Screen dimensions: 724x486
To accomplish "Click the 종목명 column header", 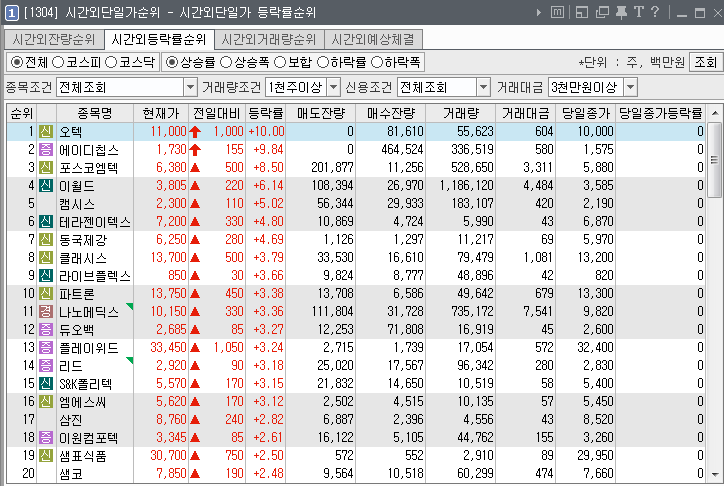I will click(x=95, y=113).
